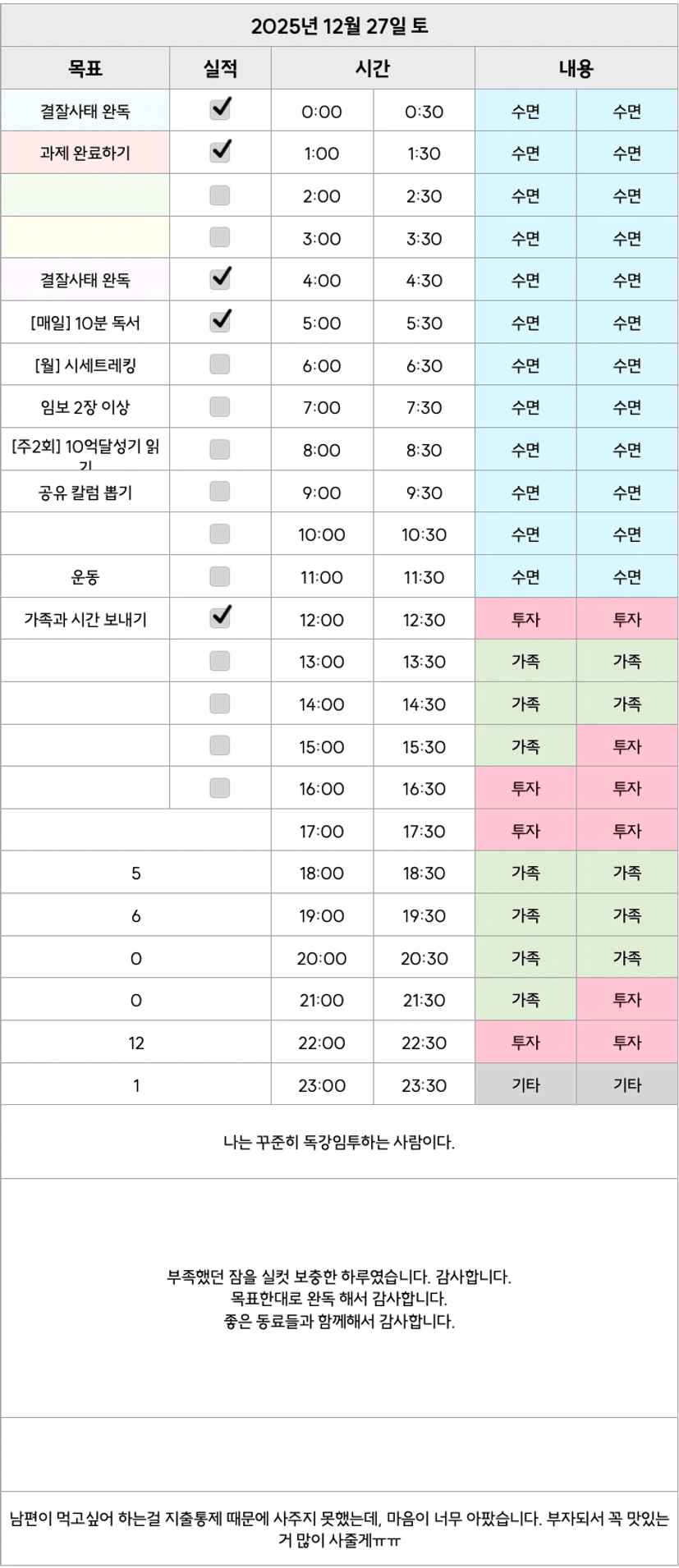
Task: Check the 임보 2장 이상 checkbox
Action: (220, 407)
